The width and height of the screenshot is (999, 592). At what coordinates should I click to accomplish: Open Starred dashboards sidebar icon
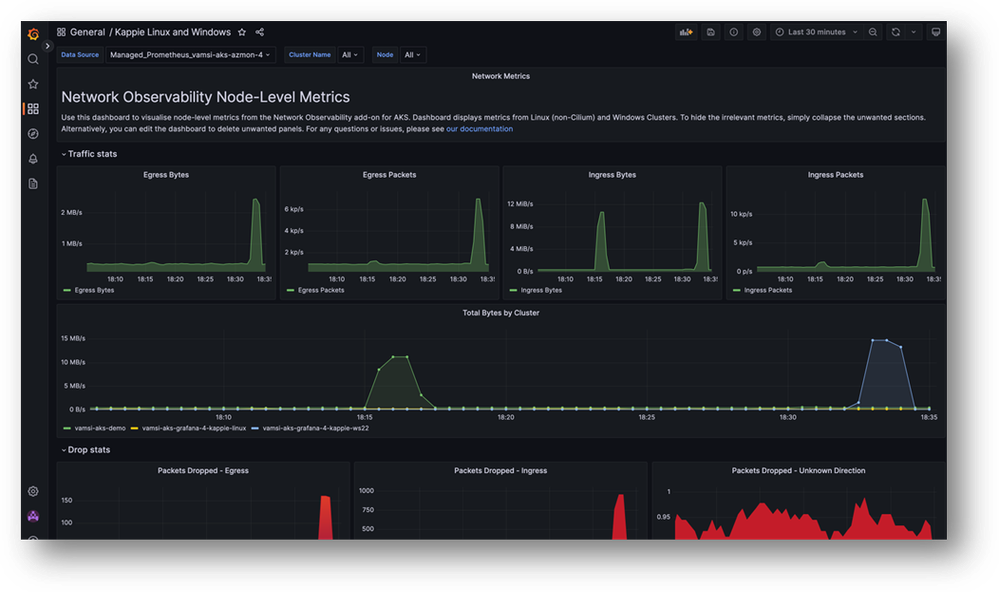[33, 84]
